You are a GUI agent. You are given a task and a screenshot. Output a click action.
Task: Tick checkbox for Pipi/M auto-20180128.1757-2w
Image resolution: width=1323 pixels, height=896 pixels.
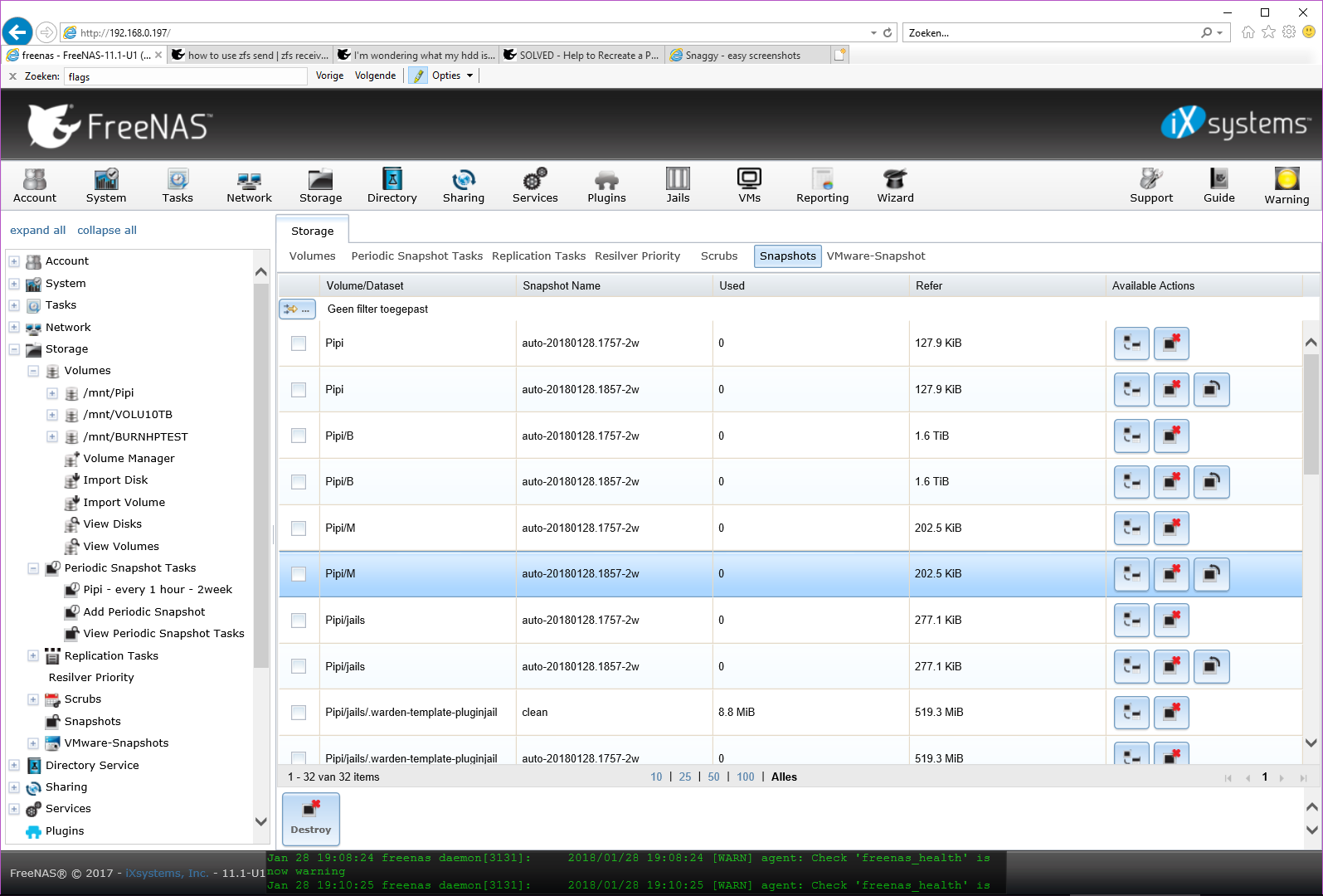click(299, 528)
